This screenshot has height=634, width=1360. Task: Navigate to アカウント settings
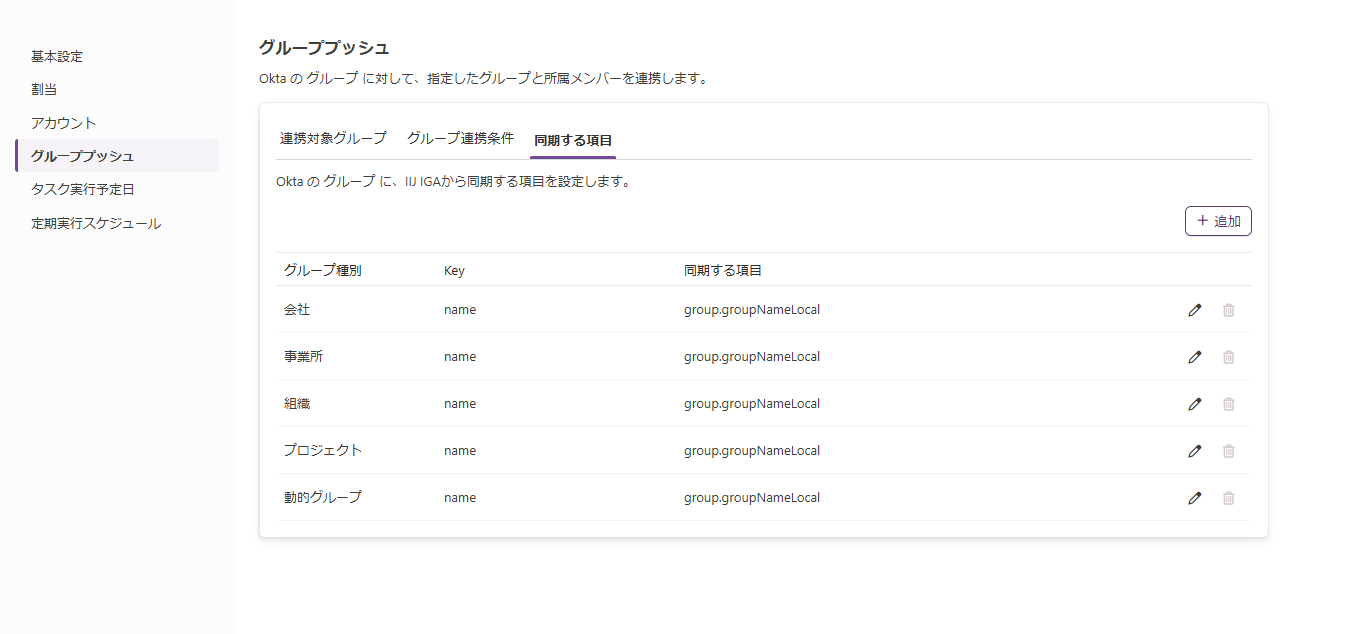tap(64, 123)
